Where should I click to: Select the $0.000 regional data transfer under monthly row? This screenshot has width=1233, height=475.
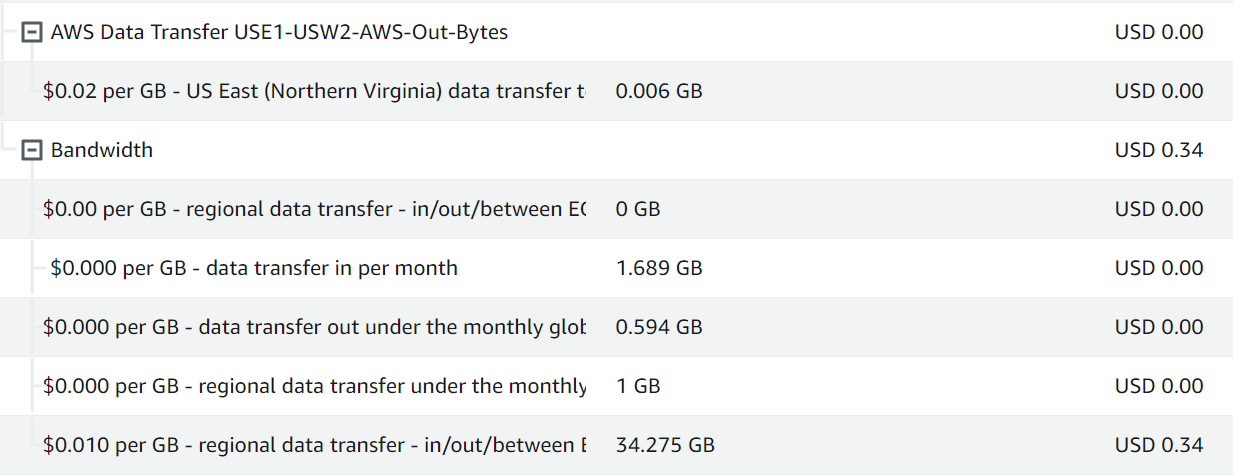[x=313, y=386]
